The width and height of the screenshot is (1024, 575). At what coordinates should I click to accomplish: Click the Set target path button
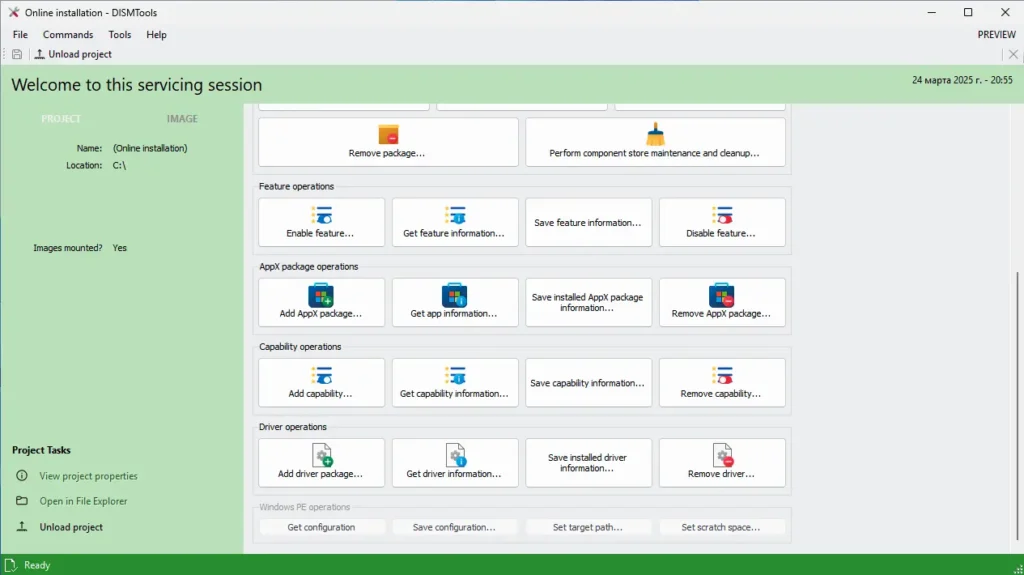click(x=588, y=527)
